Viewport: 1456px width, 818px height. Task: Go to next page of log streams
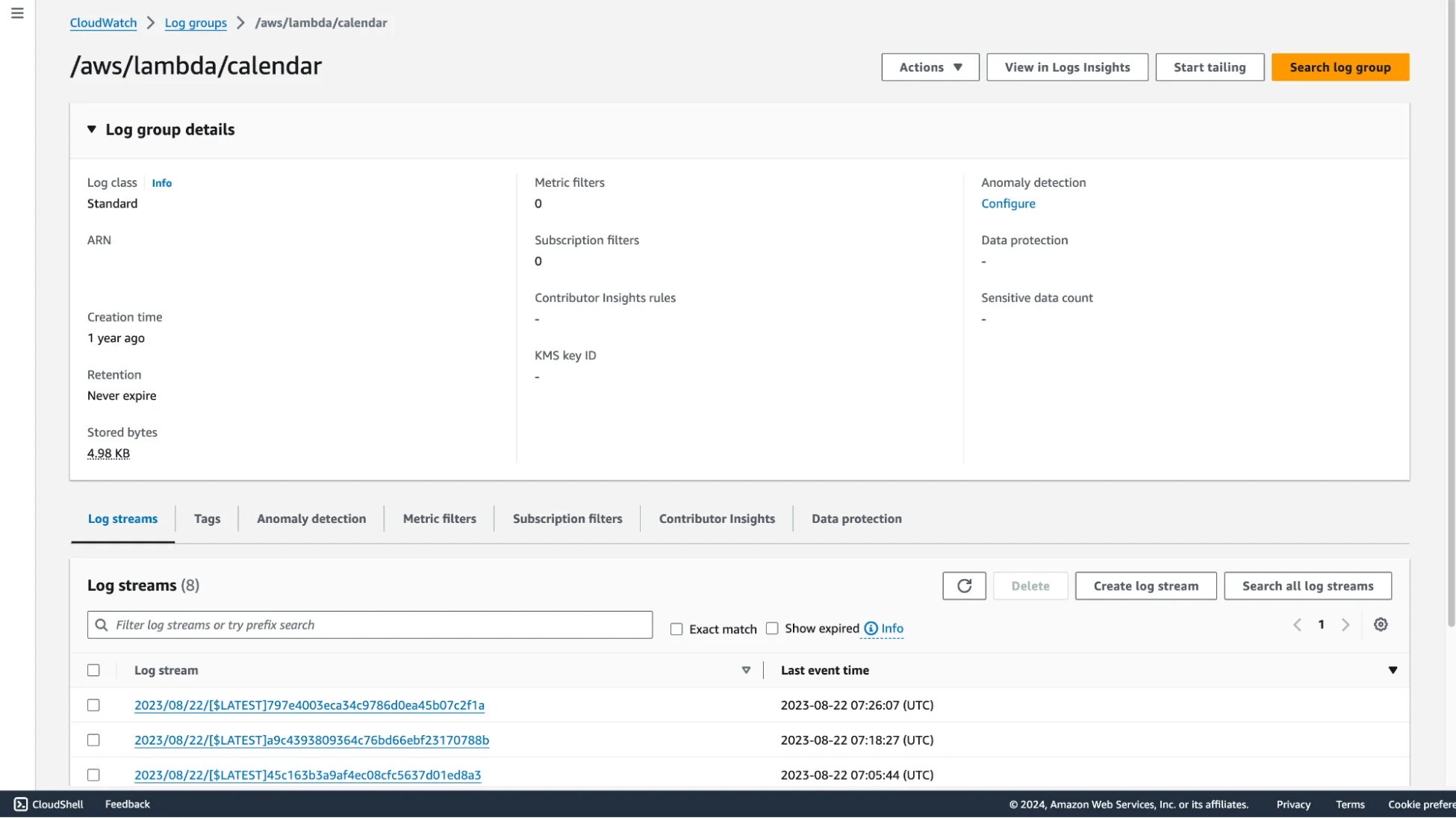[1345, 625]
